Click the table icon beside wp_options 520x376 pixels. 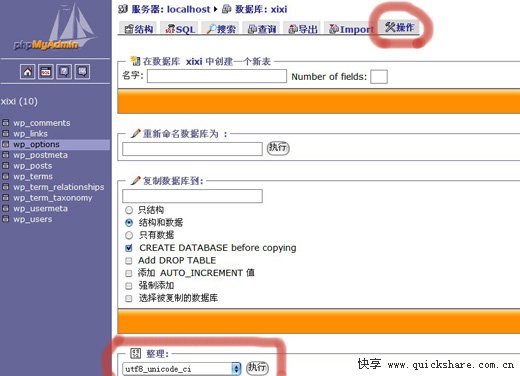pos(5,144)
